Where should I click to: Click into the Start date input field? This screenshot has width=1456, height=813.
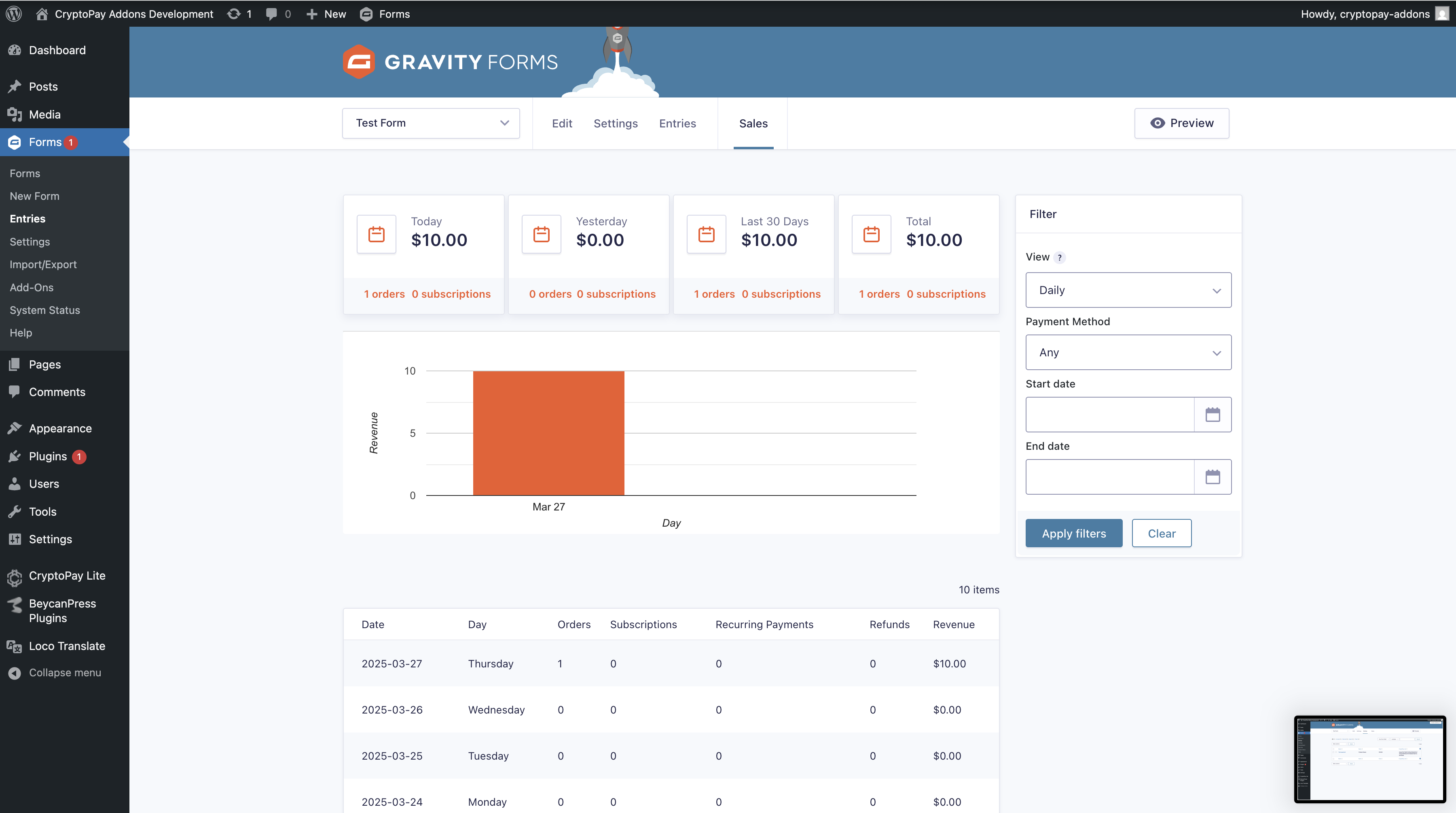tap(1109, 415)
